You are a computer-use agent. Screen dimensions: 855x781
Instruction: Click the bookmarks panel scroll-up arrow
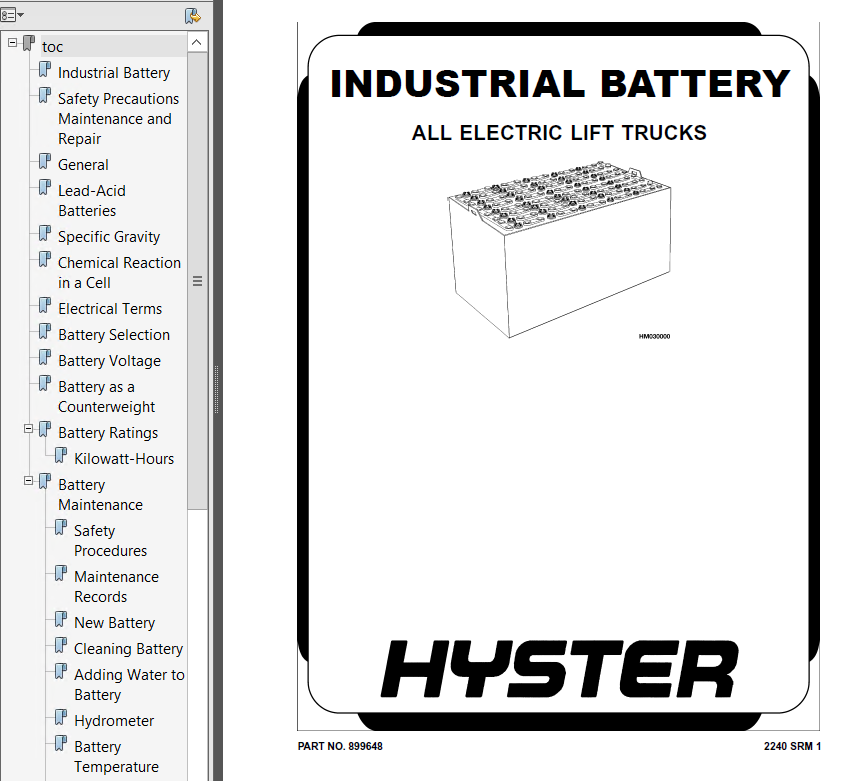click(x=197, y=43)
